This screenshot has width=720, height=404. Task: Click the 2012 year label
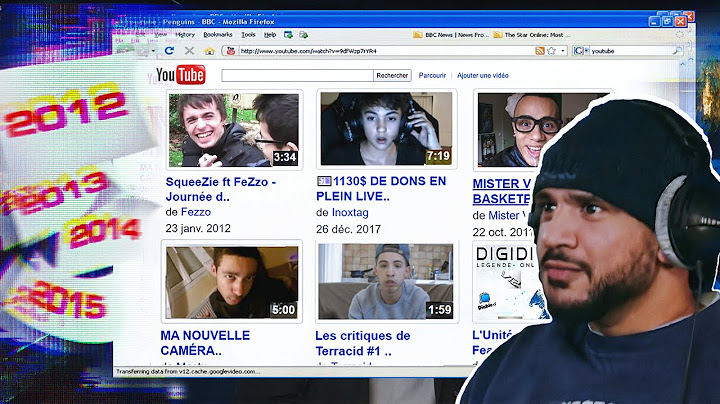pos(64,112)
